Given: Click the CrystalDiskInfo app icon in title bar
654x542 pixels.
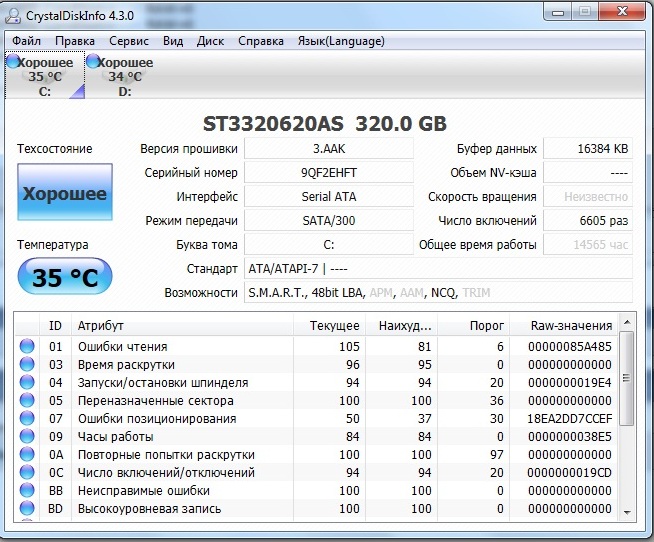Looking at the screenshot, I should click(13, 16).
